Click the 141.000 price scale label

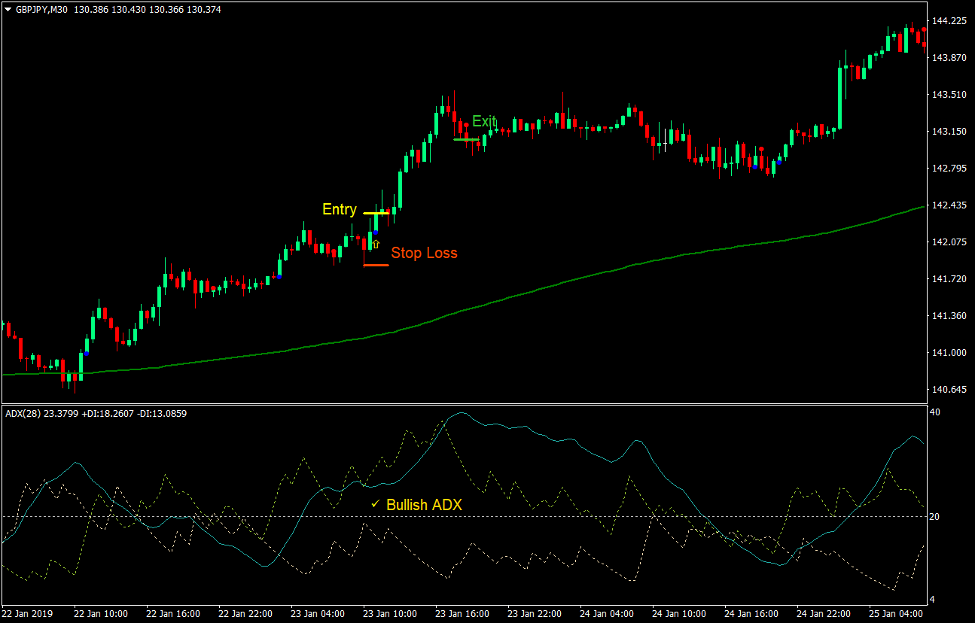point(949,353)
